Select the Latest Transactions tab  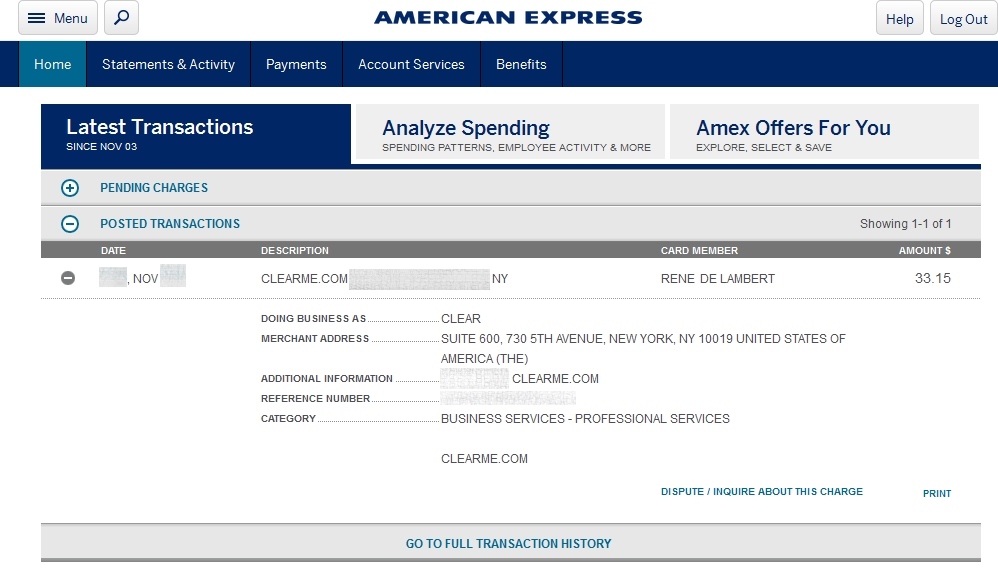[x=196, y=134]
